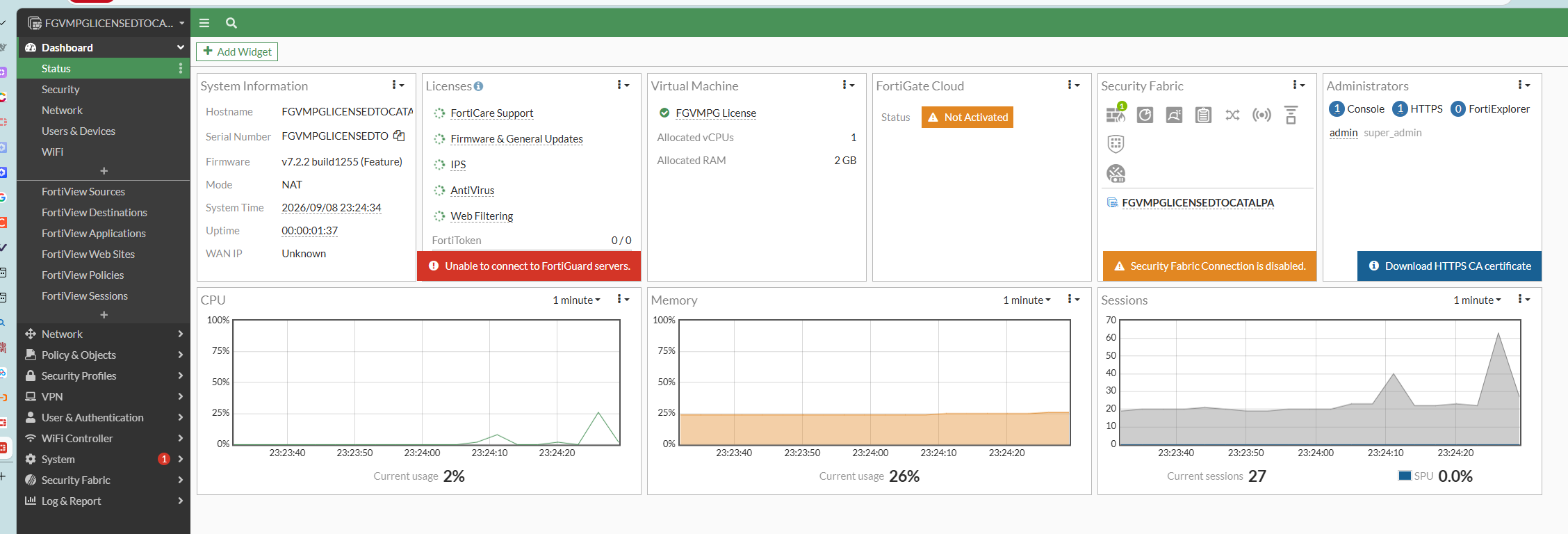The height and width of the screenshot is (534, 1568).
Task: Click the blue SPU legend swatch
Action: tap(1405, 476)
